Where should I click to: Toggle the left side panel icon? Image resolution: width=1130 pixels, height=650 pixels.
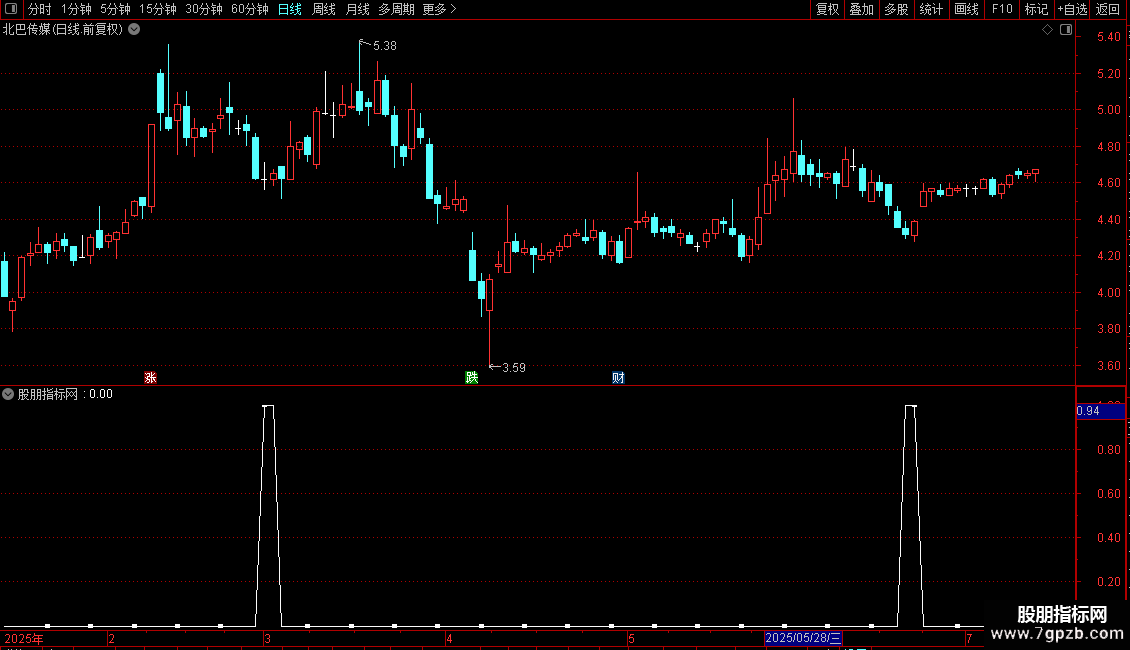[11, 9]
